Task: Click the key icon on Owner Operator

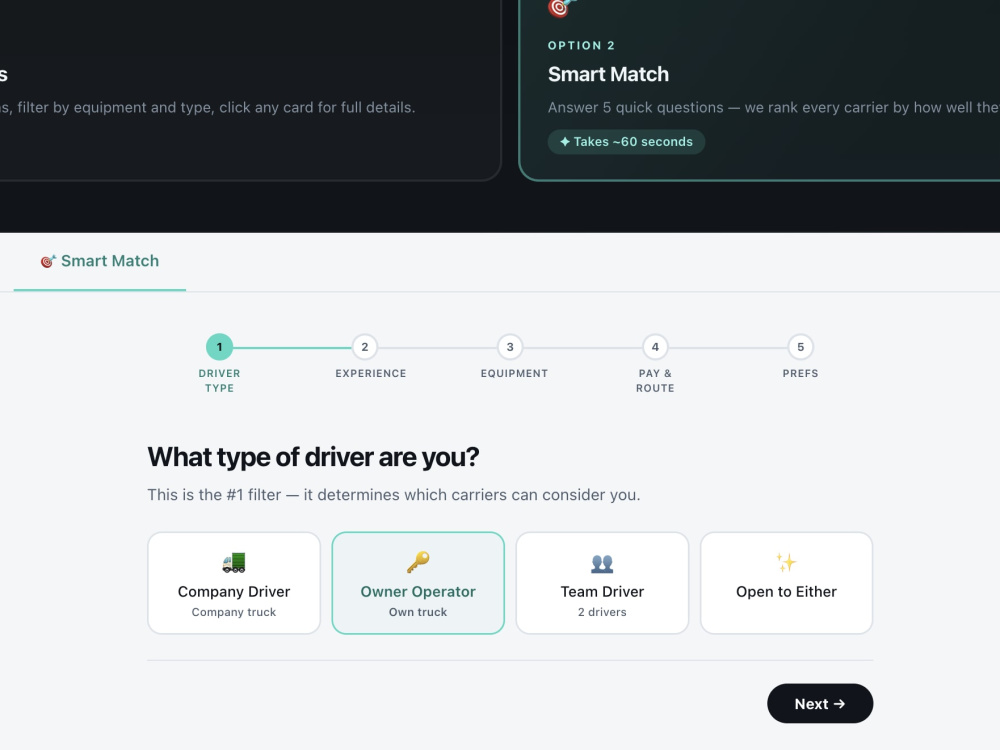Action: coord(418,562)
